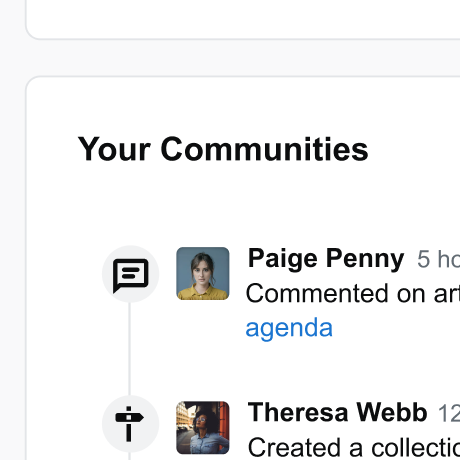Click the timeline line below the signpost icon
Viewport: 460px width, 460px height.
(129, 456)
